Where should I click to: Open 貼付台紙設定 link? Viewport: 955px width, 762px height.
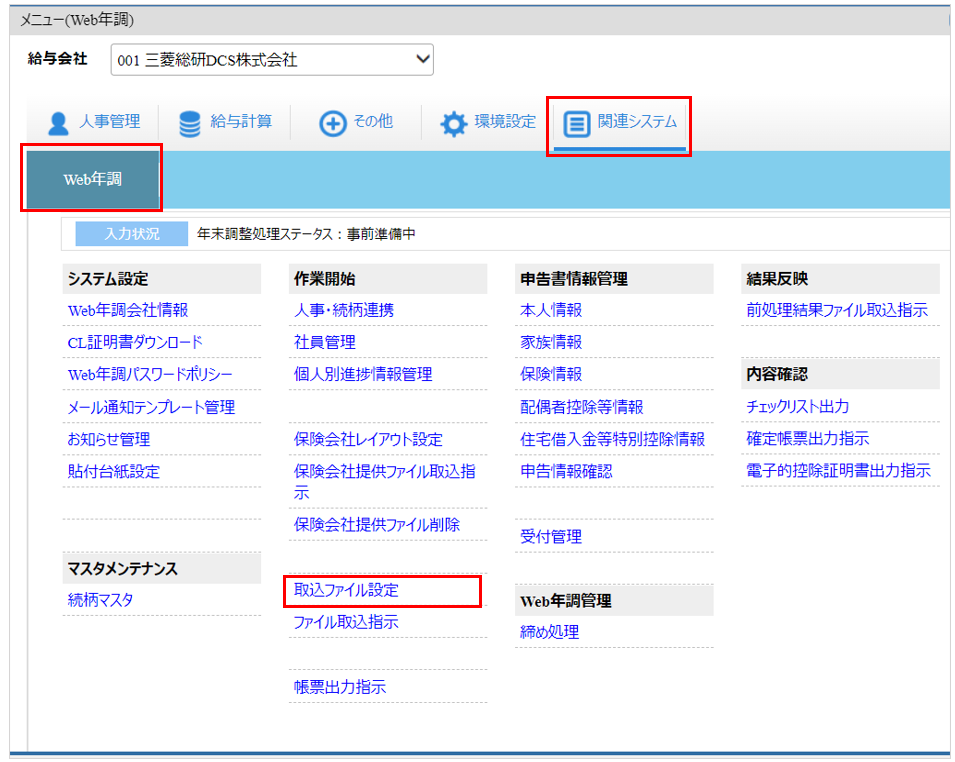(x=113, y=471)
